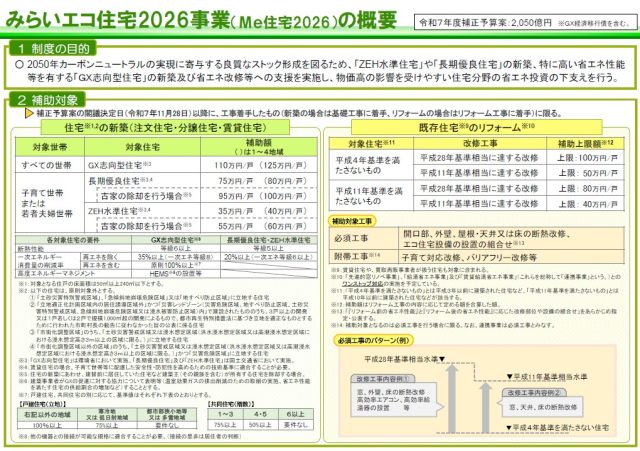The image size is (640, 451).
Task: Click the '補助額' column header in the new-build table
Action: tap(259, 147)
